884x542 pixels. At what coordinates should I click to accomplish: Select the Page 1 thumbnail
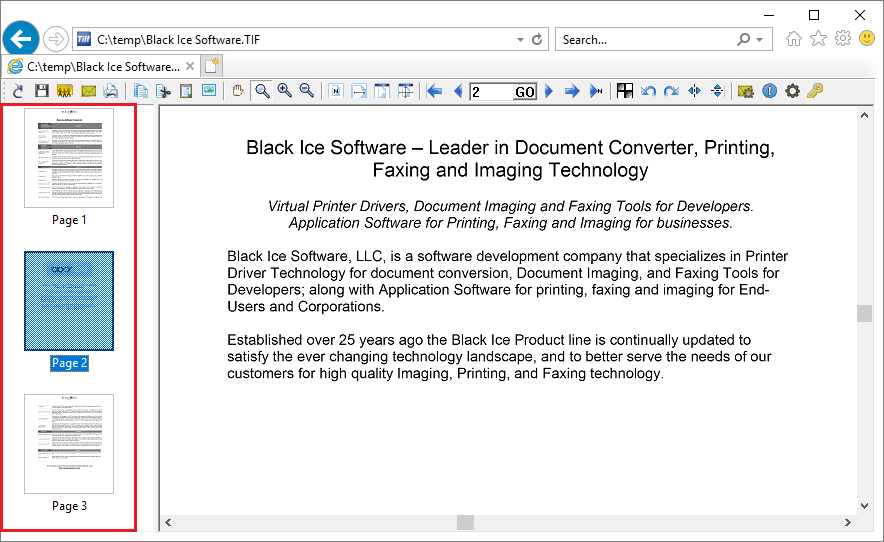coord(69,158)
